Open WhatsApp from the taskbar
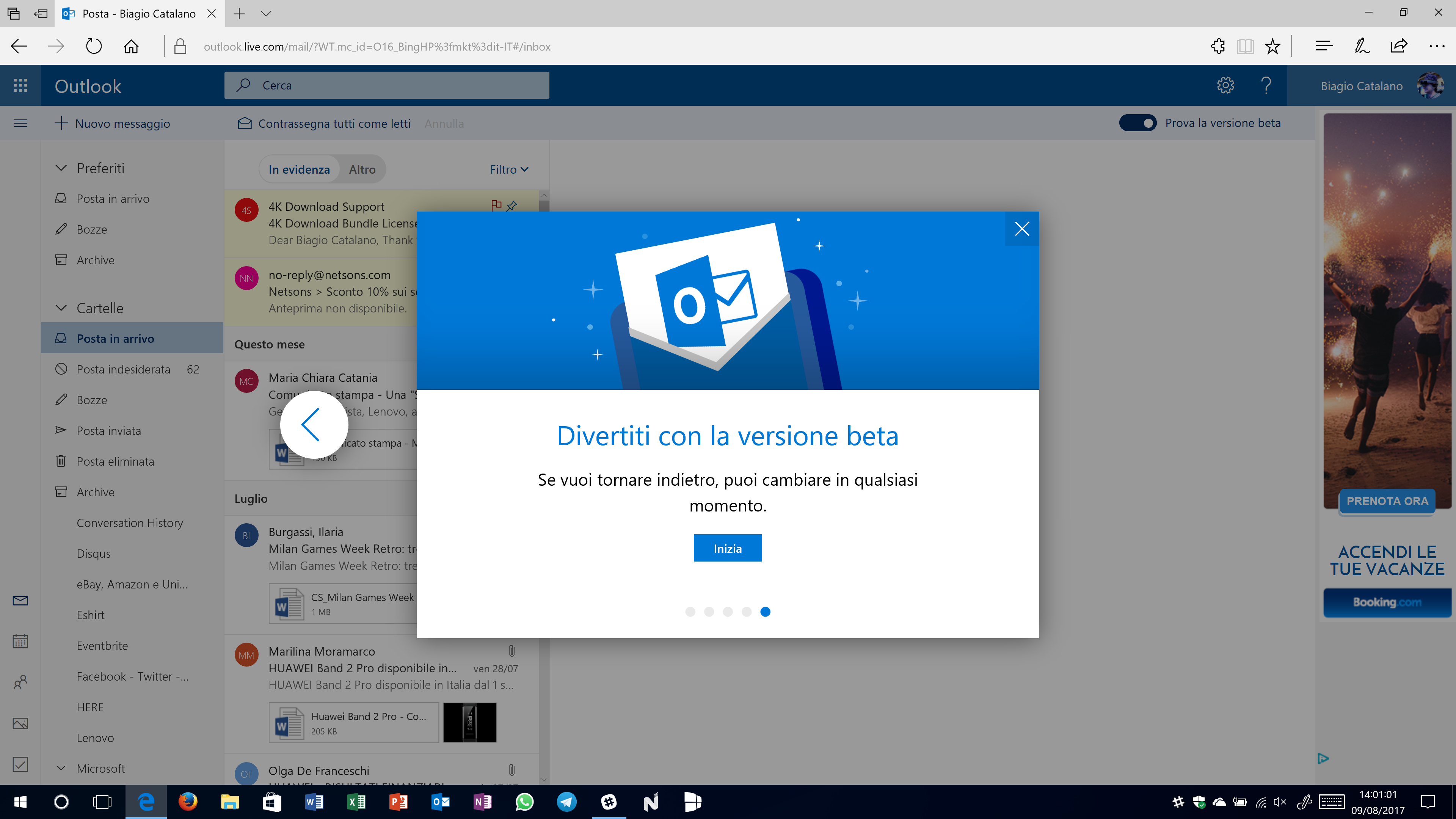 pos(524,802)
